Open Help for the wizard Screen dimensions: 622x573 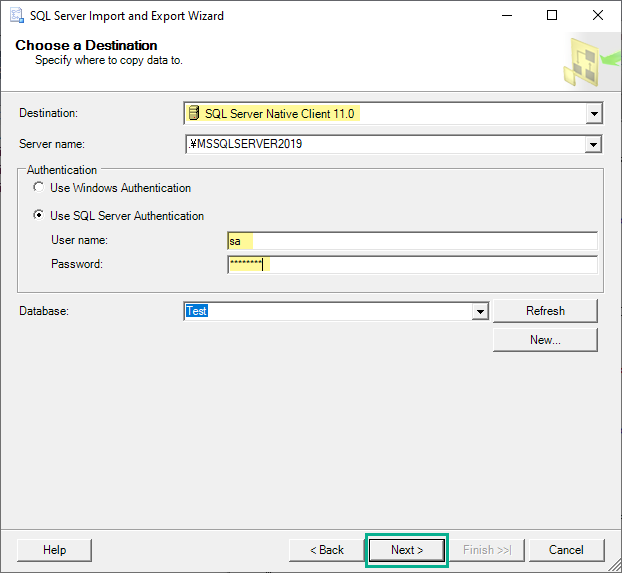tap(54, 550)
